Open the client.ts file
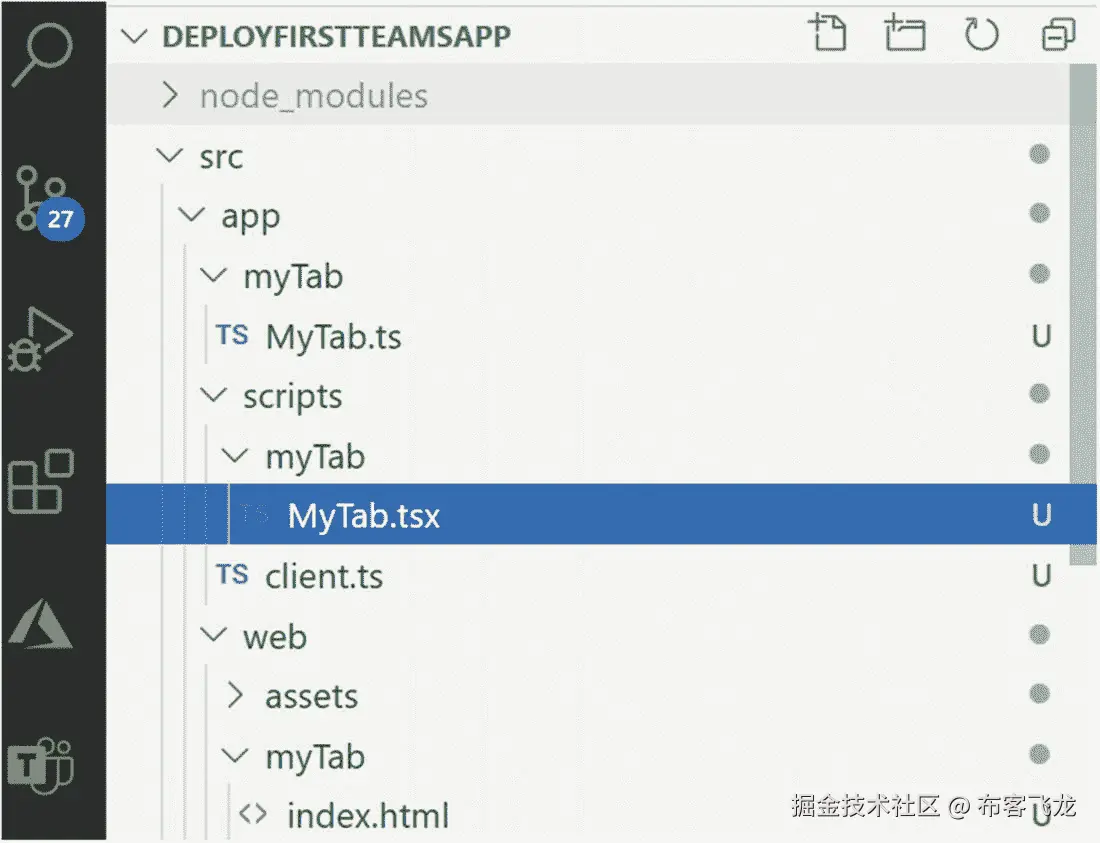 (x=323, y=577)
